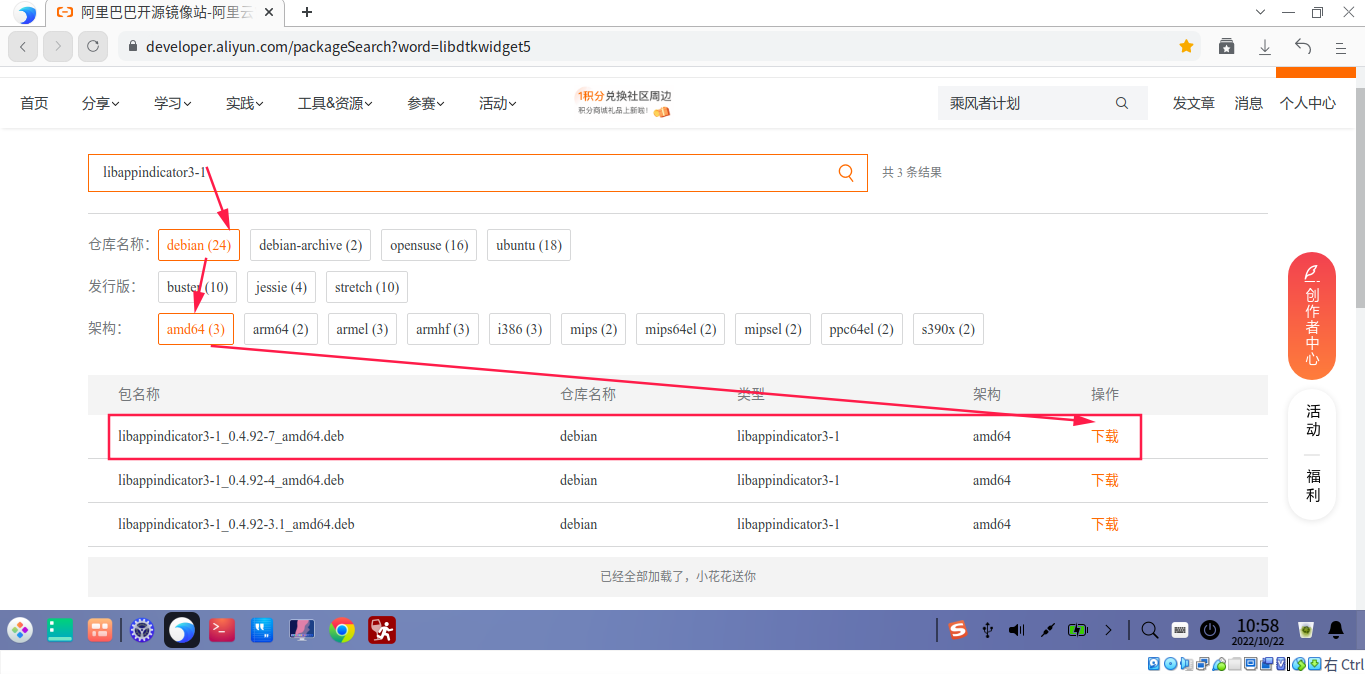Download libappindicator3-1_0.4.92-4_amd64.deb via 下载
The image size is (1365, 674).
(x=1105, y=480)
